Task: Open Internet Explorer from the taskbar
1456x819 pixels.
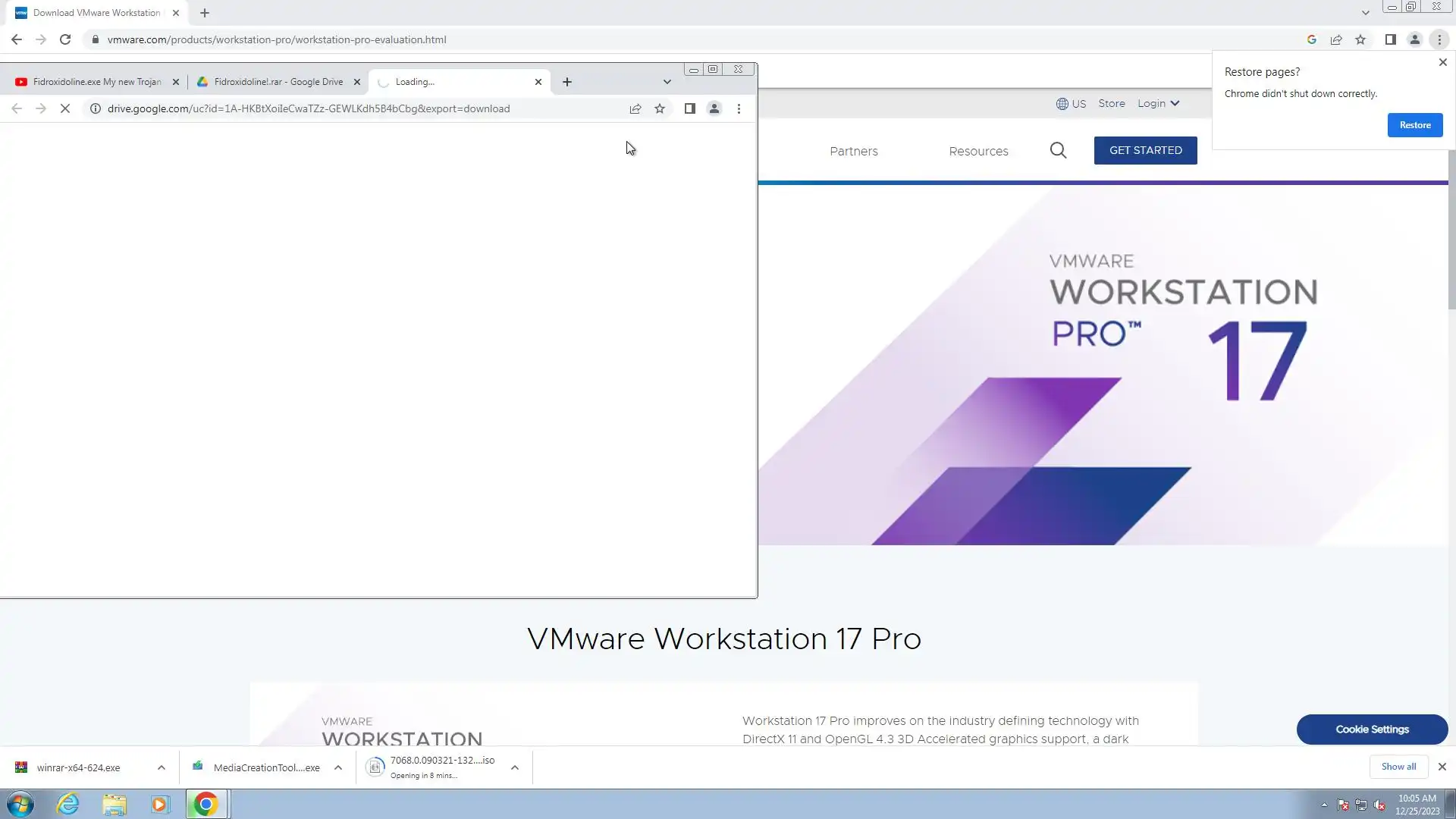Action: pyautogui.click(x=68, y=804)
